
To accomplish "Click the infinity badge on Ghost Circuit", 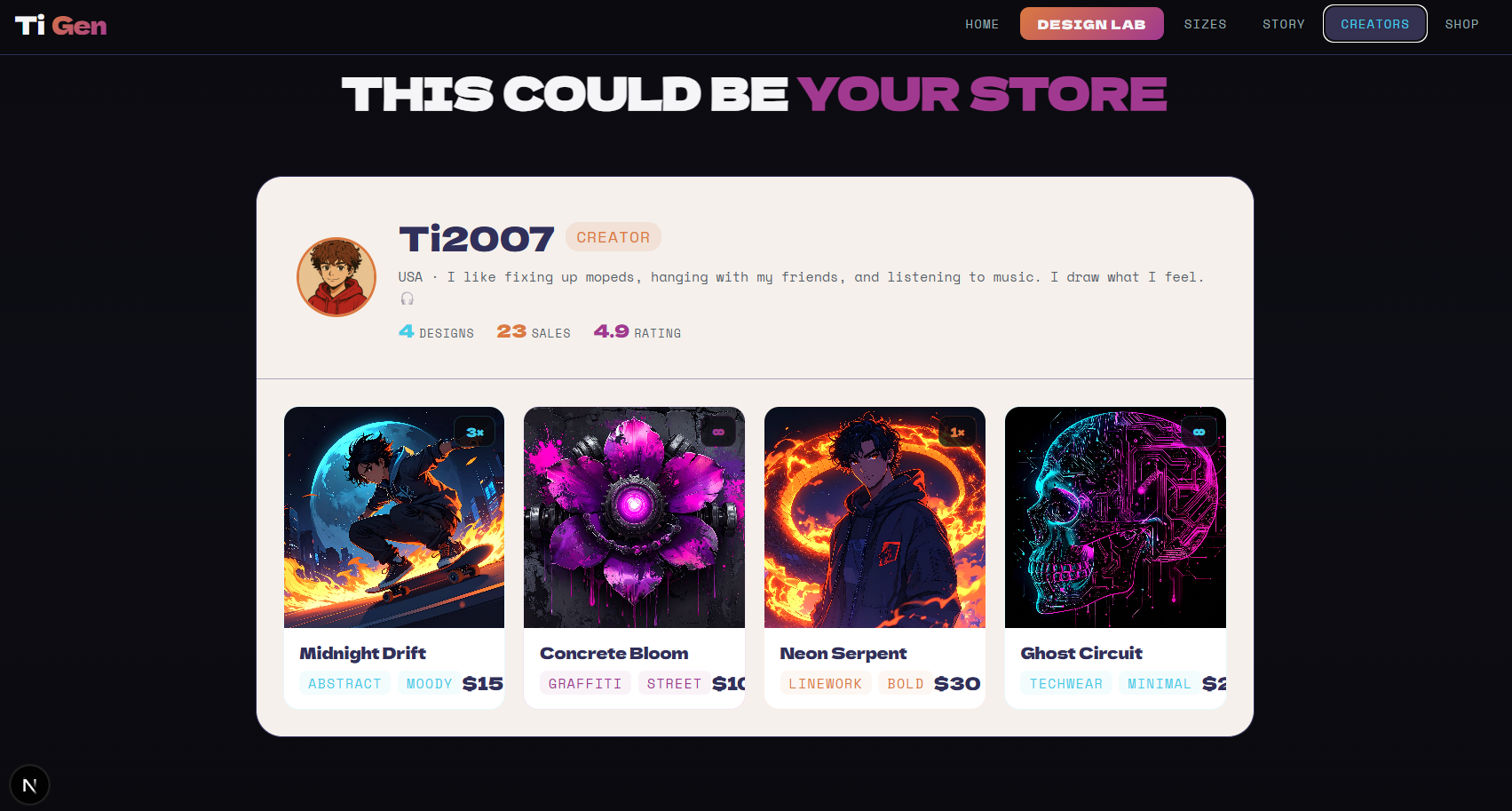I will pos(1199,433).
